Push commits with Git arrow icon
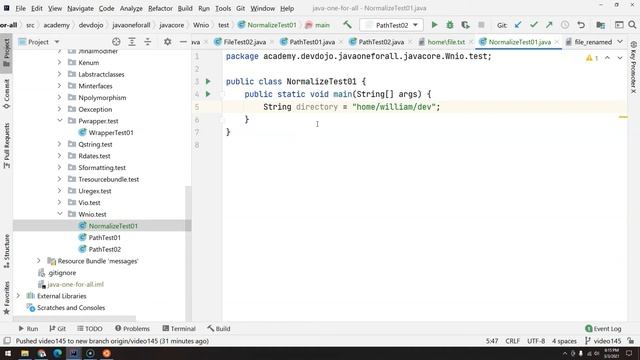 click(x=549, y=25)
